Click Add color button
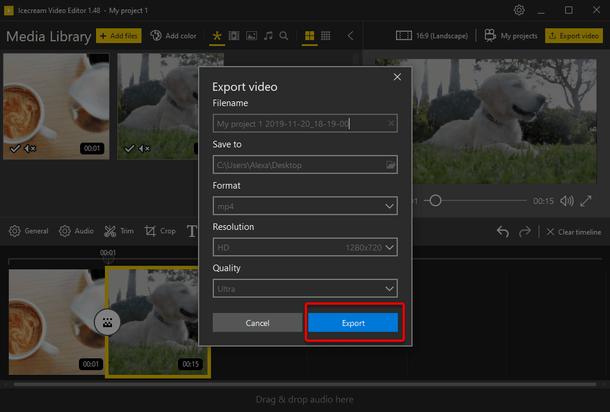This screenshot has height=412, width=610. tap(174, 36)
